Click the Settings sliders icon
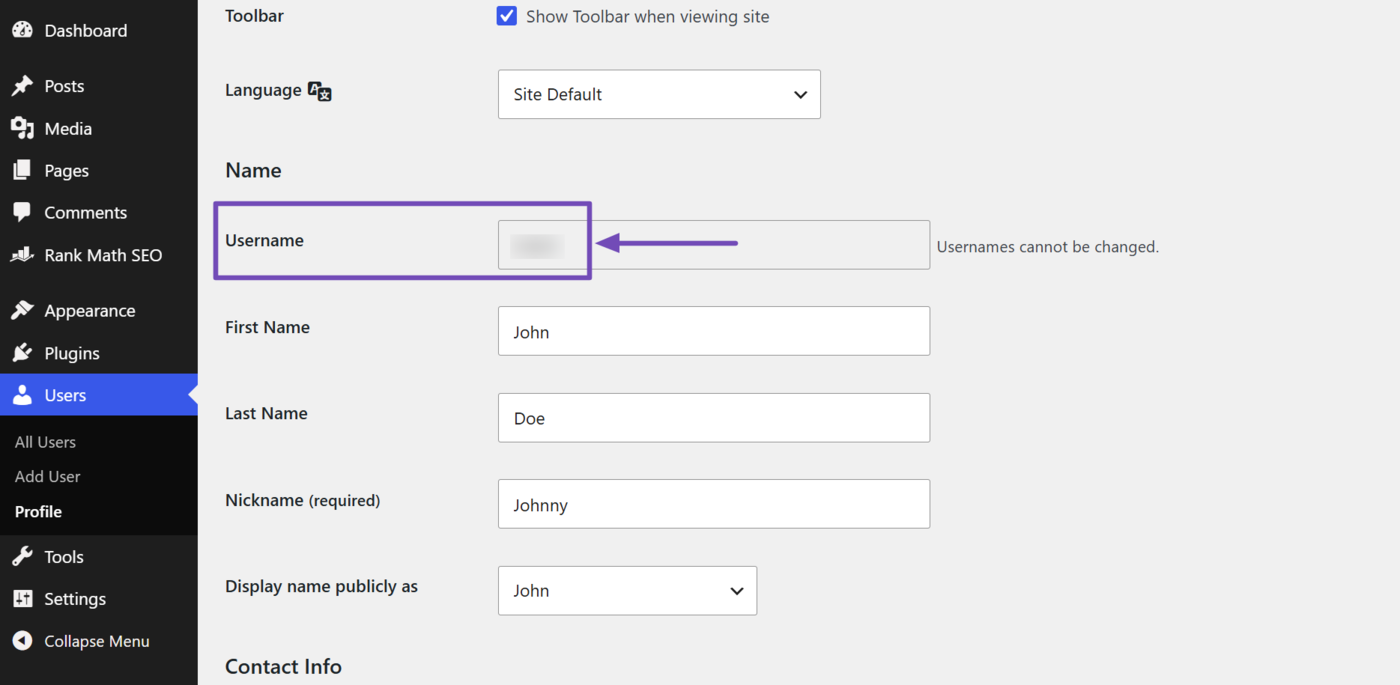Image resolution: width=1400 pixels, height=685 pixels. 22,598
